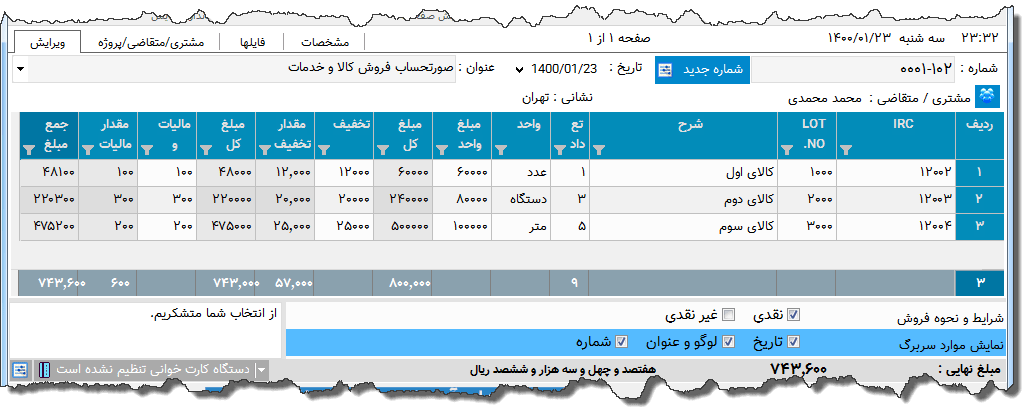This screenshot has width=1030, height=420.
Task: Check the نقدی (cash) checkbox
Action: tap(794, 315)
